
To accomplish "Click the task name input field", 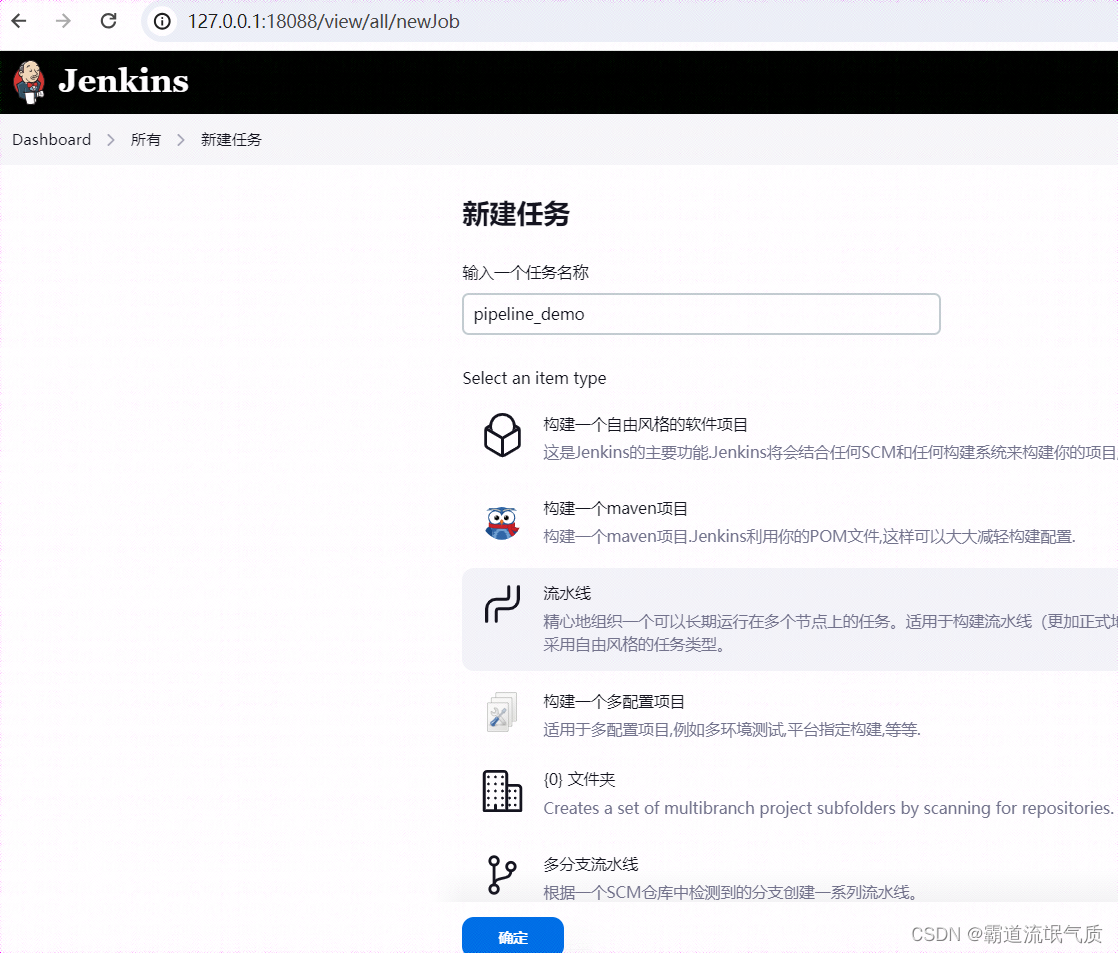I will coord(701,314).
